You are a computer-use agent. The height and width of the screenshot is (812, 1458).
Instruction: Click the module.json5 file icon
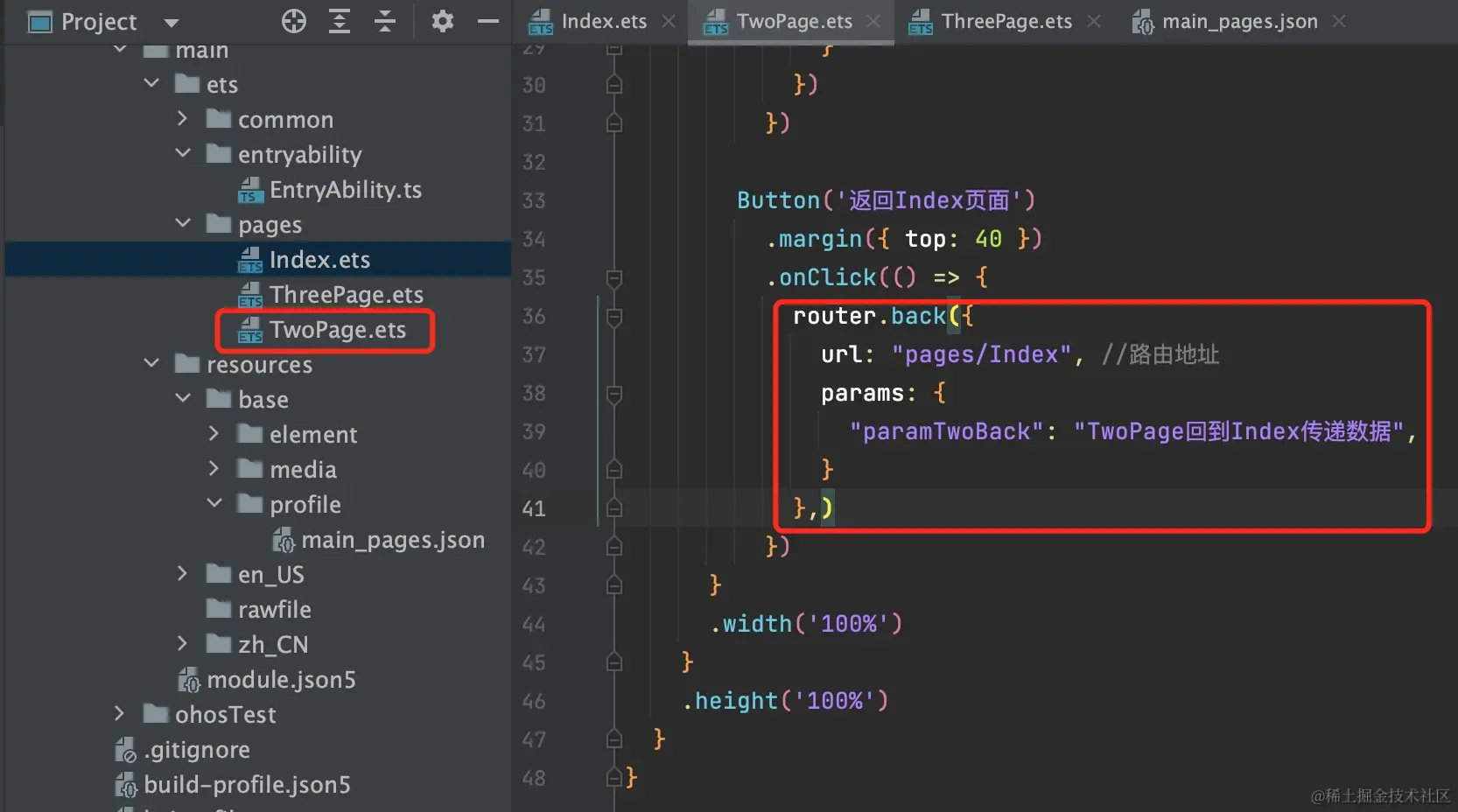[189, 680]
